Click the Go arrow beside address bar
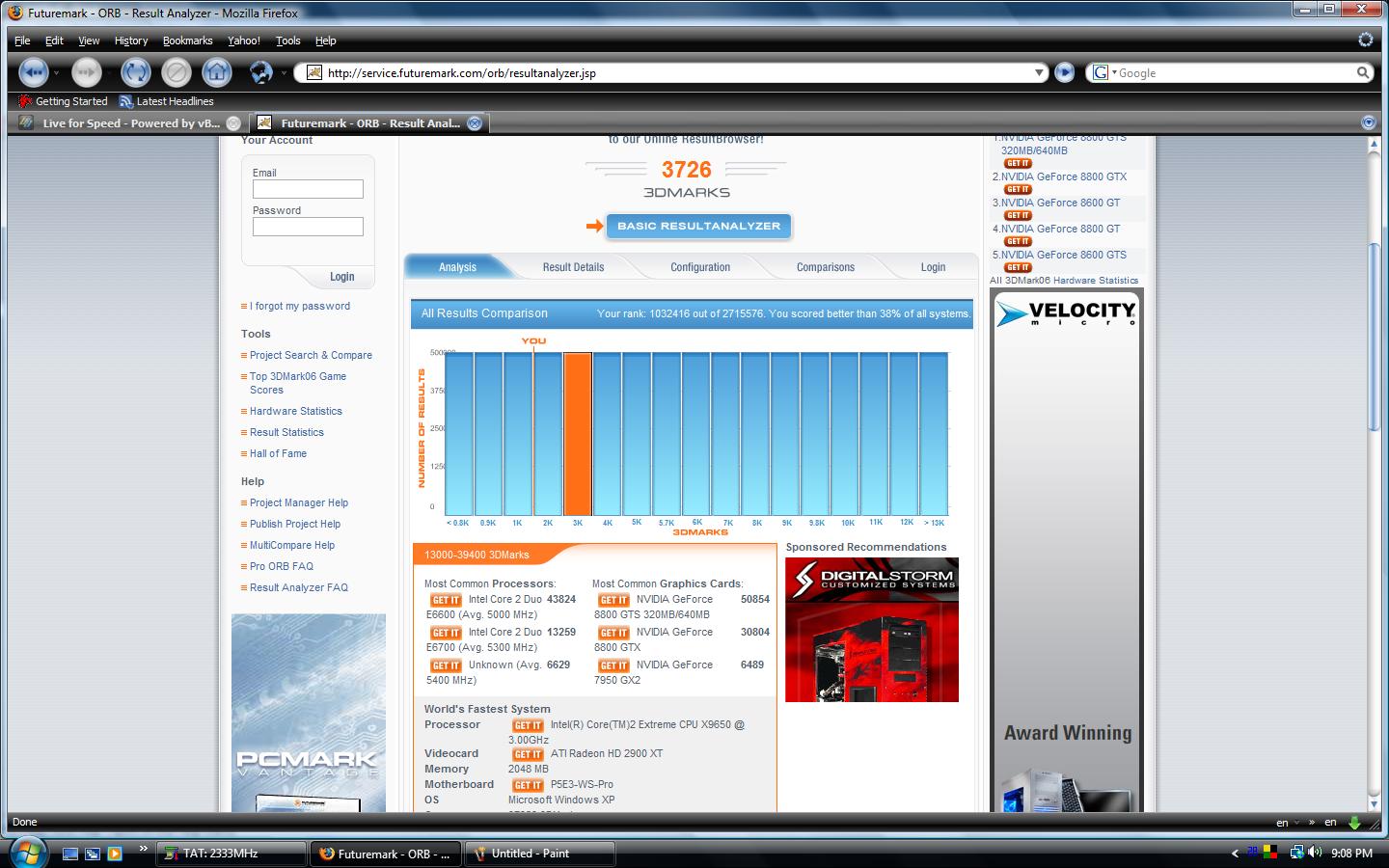1389x868 pixels. [1064, 72]
